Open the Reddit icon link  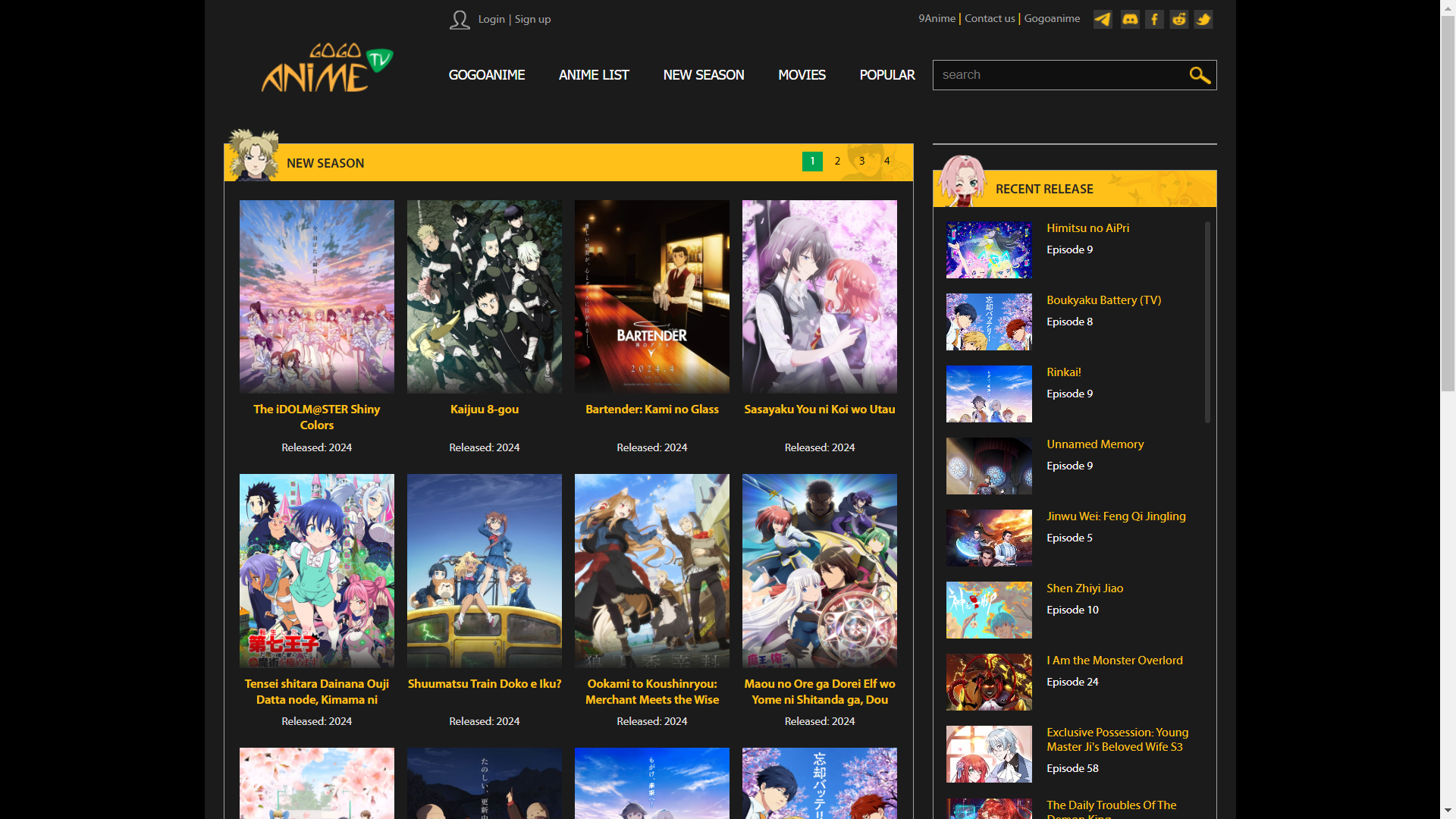point(1179,20)
